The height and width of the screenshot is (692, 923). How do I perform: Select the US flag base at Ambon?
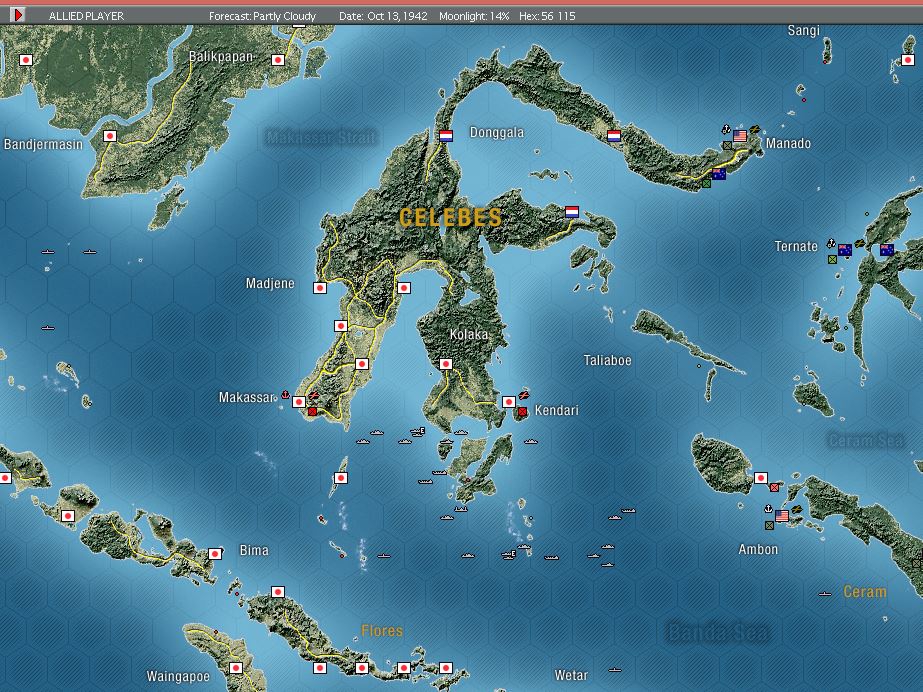click(782, 516)
